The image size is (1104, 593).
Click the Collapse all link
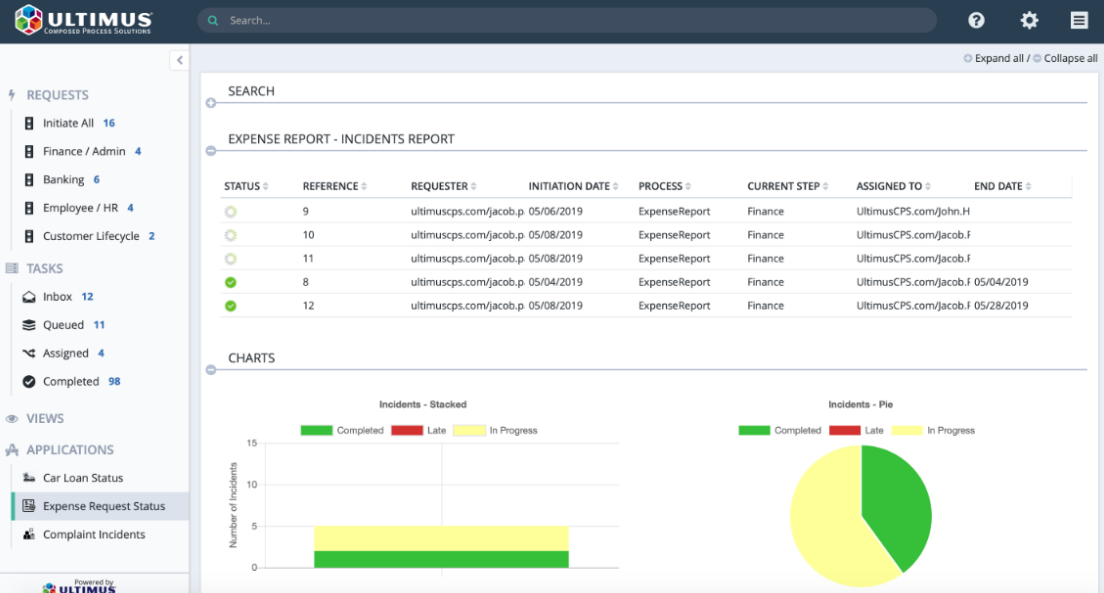pos(1070,59)
